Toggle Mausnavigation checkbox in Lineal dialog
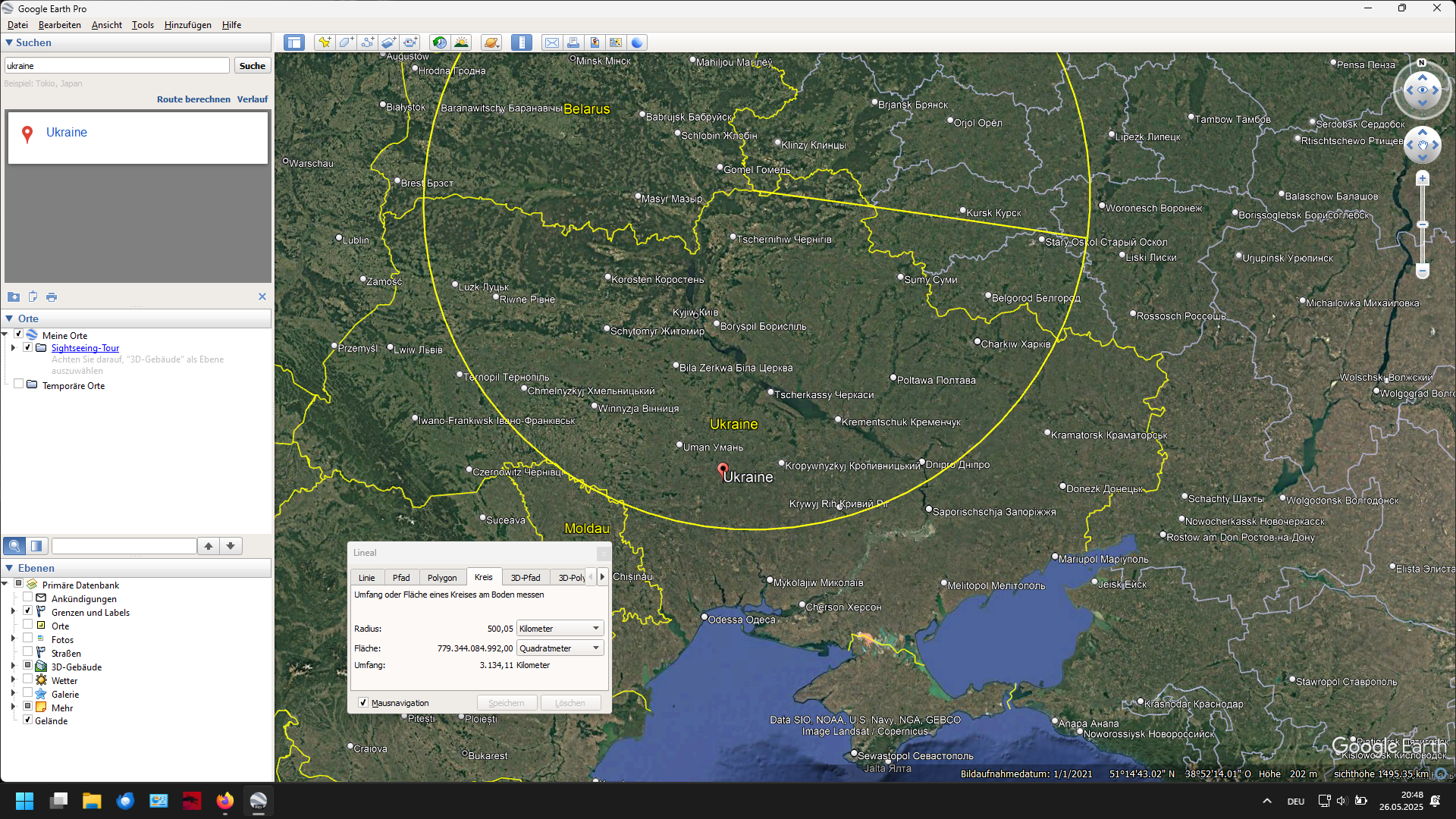This screenshot has height=819, width=1456. (363, 703)
